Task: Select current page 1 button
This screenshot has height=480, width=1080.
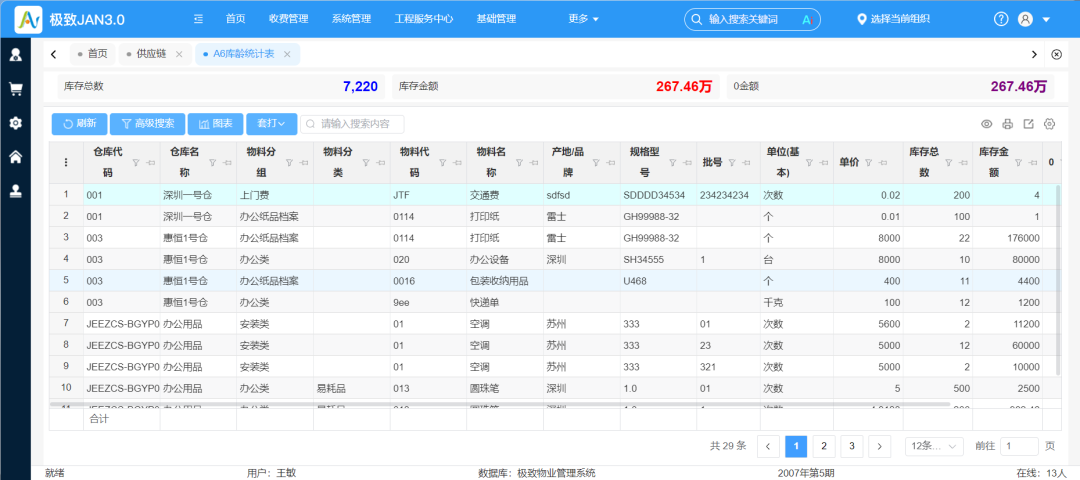Action: [x=796, y=446]
